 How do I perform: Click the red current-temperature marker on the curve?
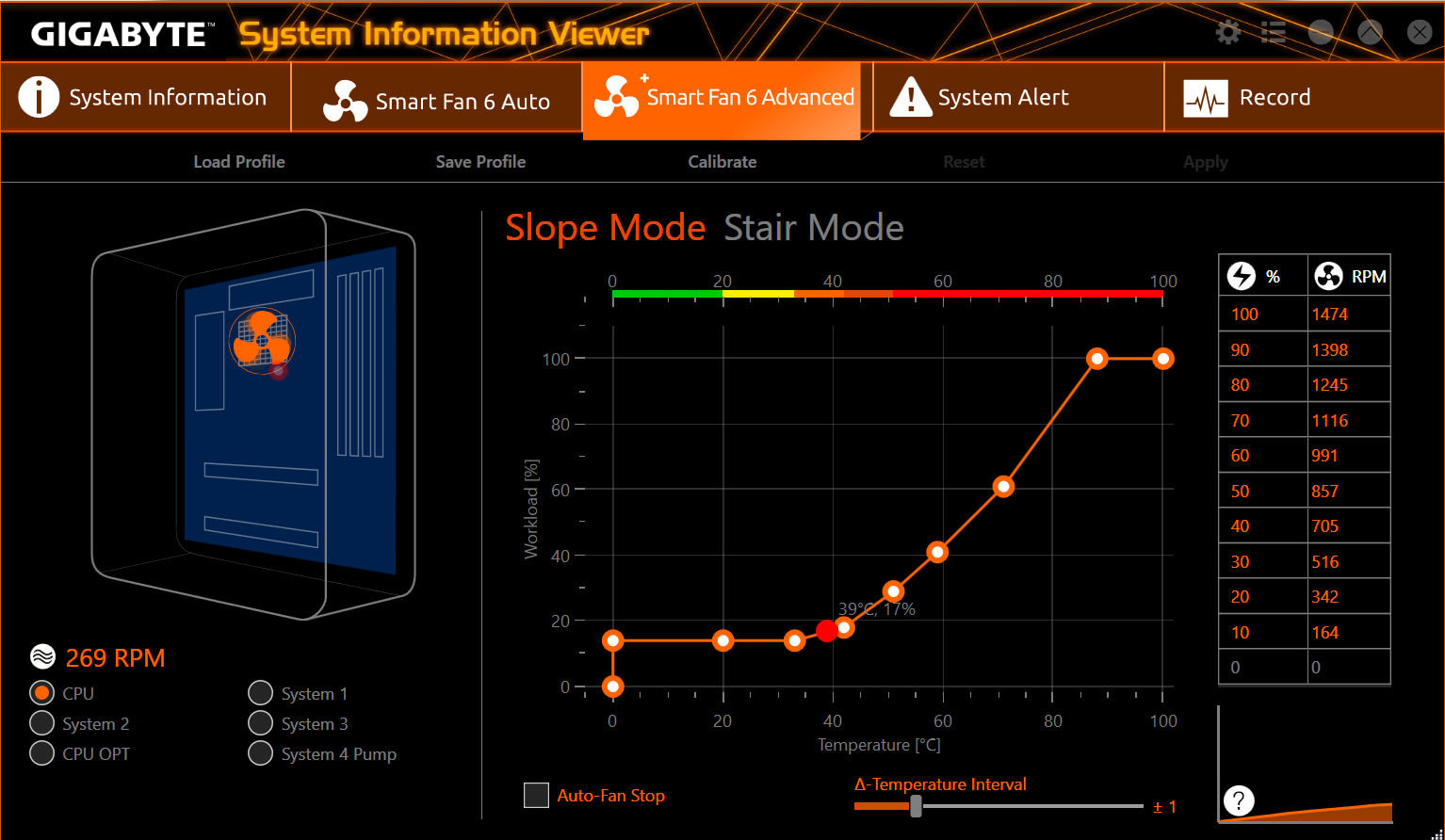(x=827, y=631)
